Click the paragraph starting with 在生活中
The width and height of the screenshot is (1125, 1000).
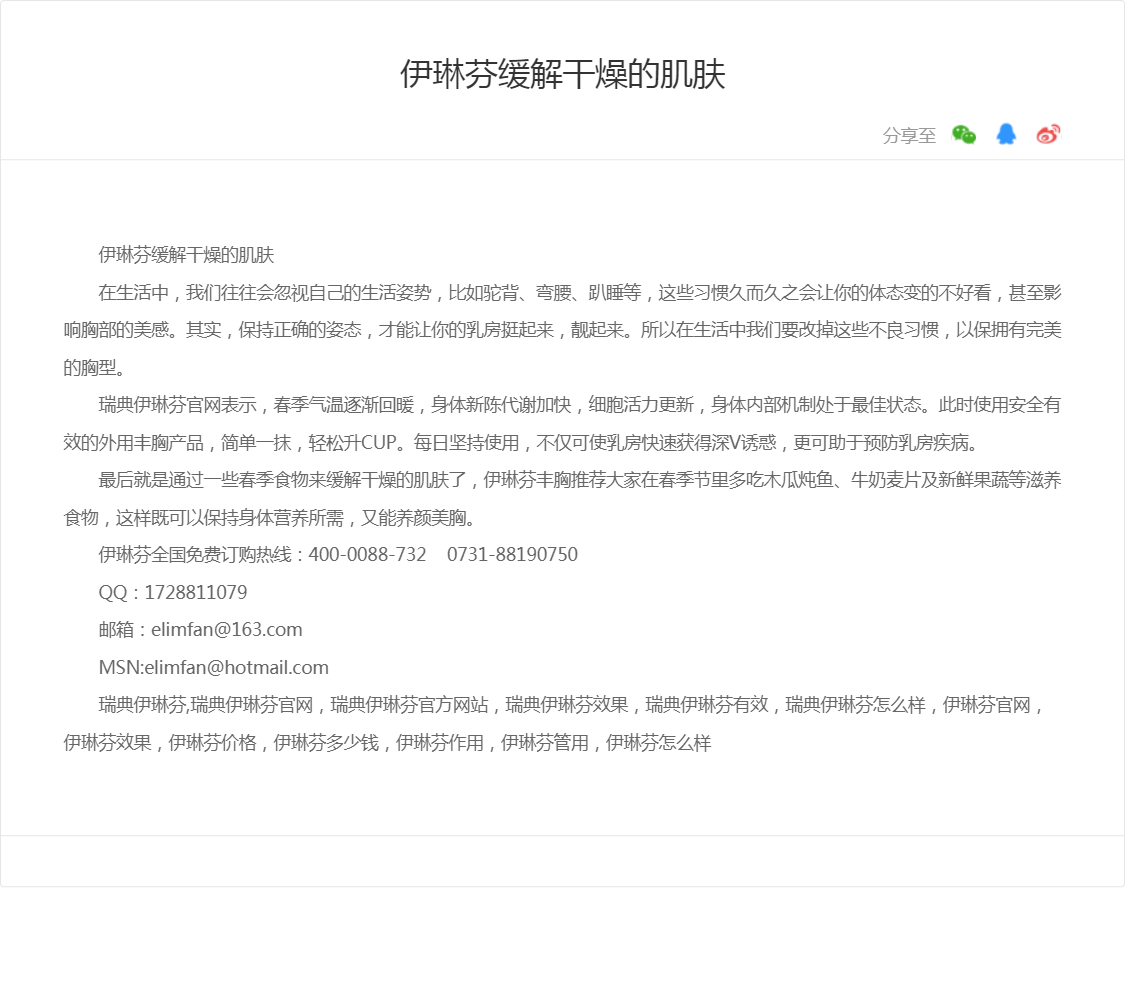pos(562,330)
